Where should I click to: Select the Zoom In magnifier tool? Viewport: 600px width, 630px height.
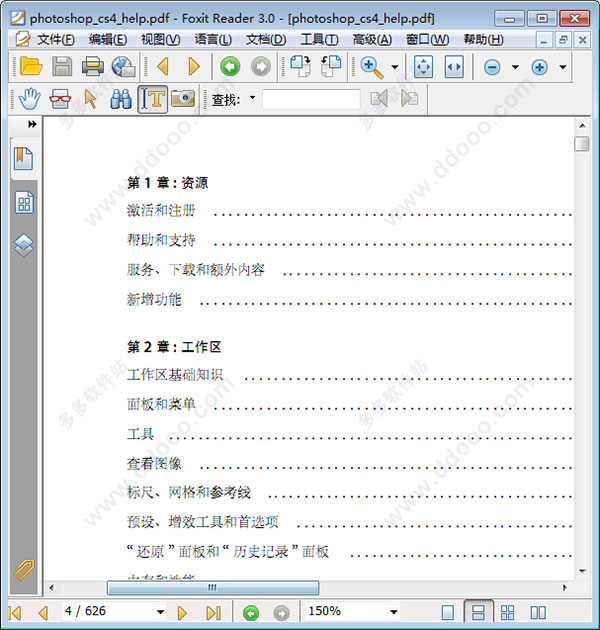point(372,67)
